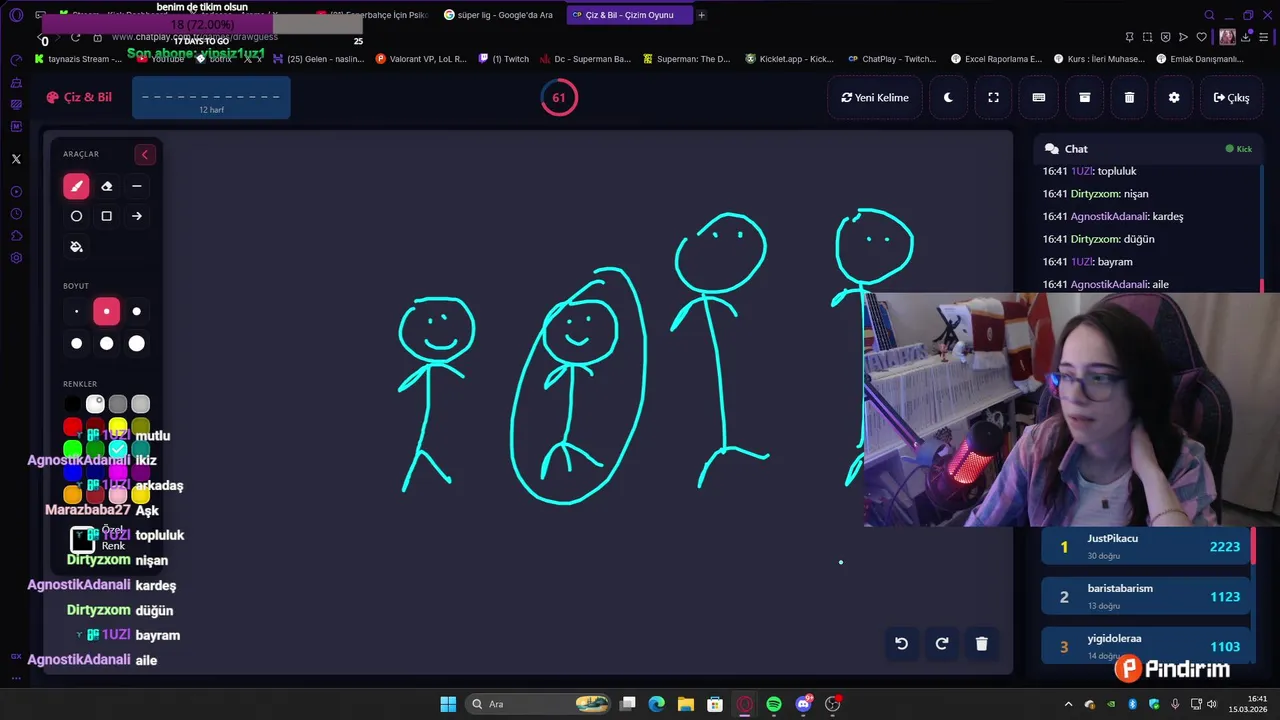Choose the straight line tool
Viewport: 1280px width, 720px height.
[x=137, y=186]
